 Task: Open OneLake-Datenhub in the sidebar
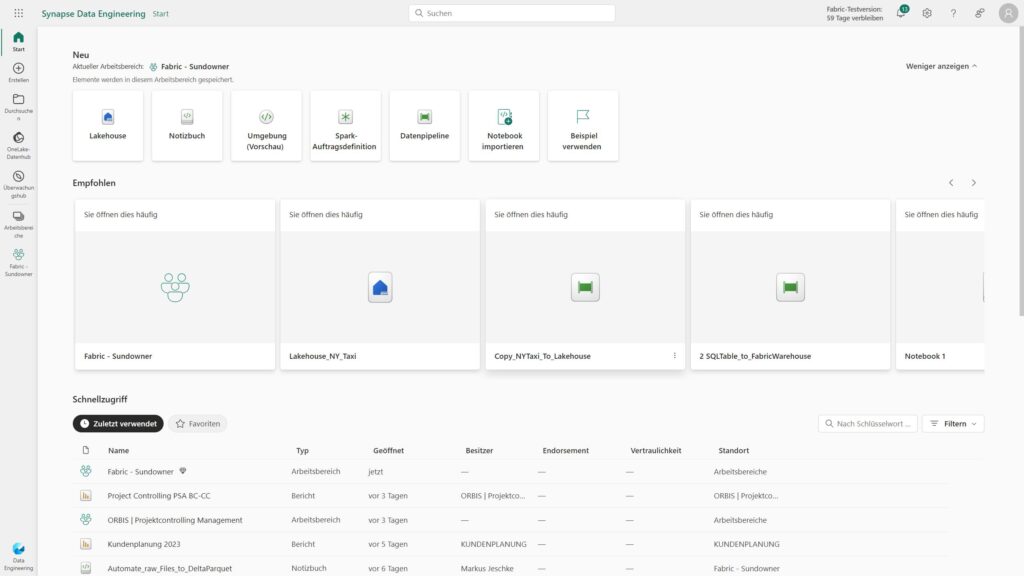pos(18,143)
